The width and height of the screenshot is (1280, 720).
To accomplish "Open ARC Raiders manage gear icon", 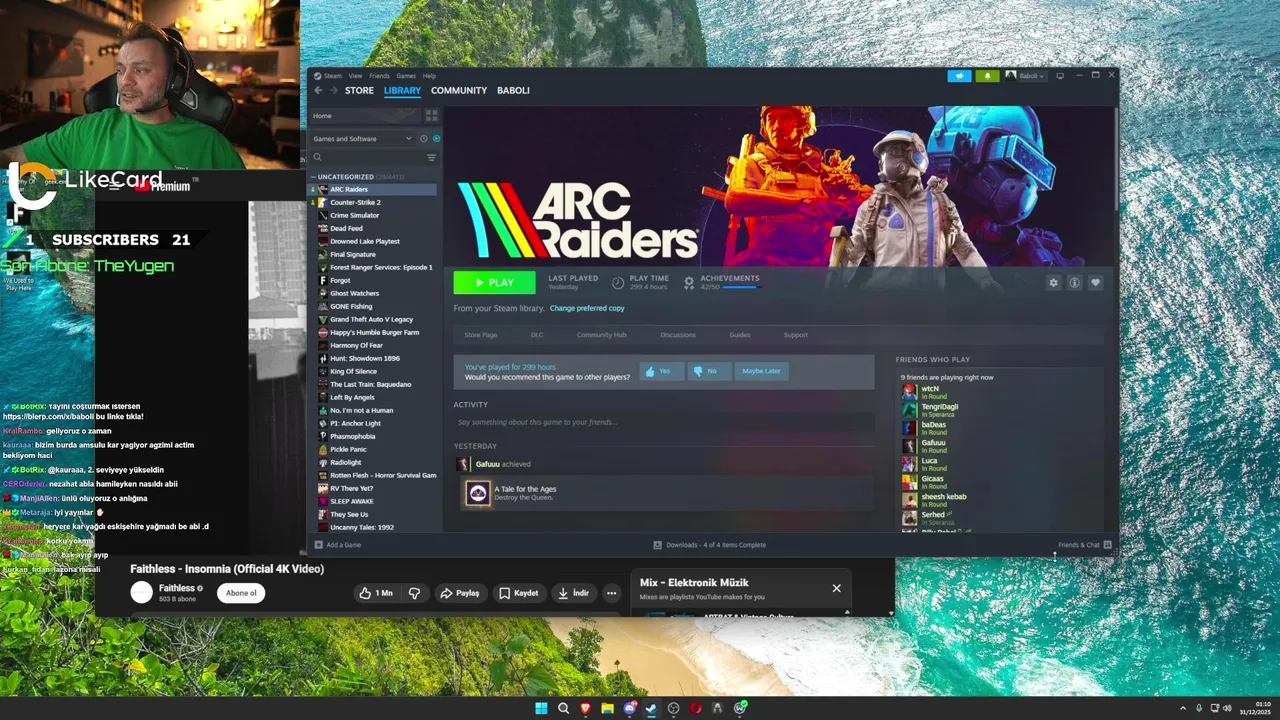I will 1053,283.
